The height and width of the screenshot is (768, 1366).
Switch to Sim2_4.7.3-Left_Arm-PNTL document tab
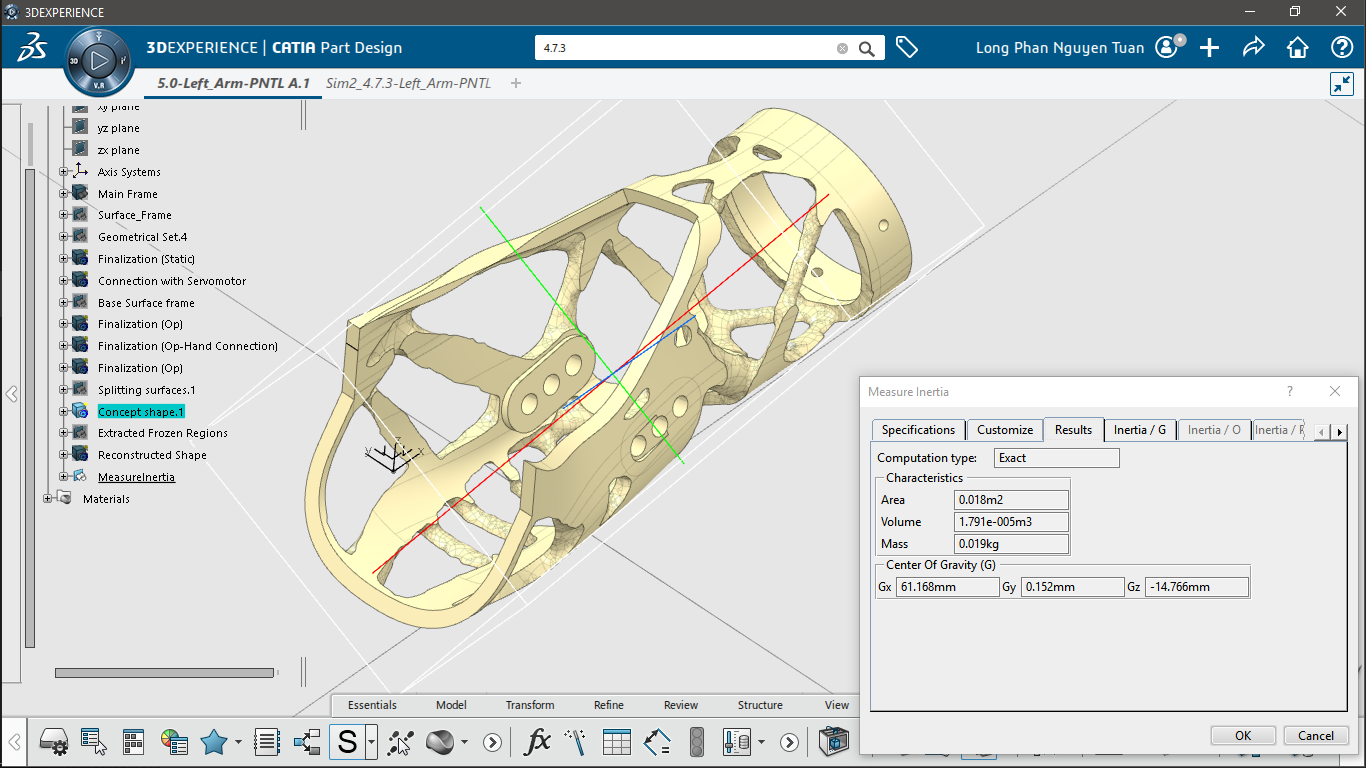408,83
